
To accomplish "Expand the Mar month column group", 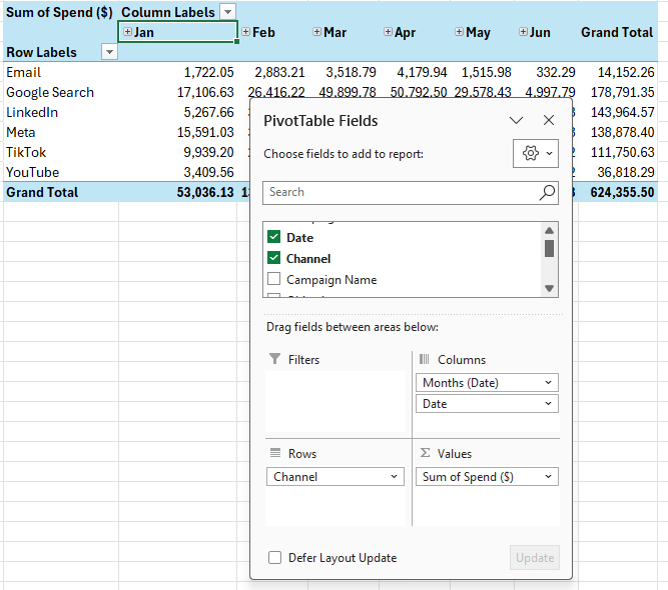I will pyautogui.click(x=317, y=32).
